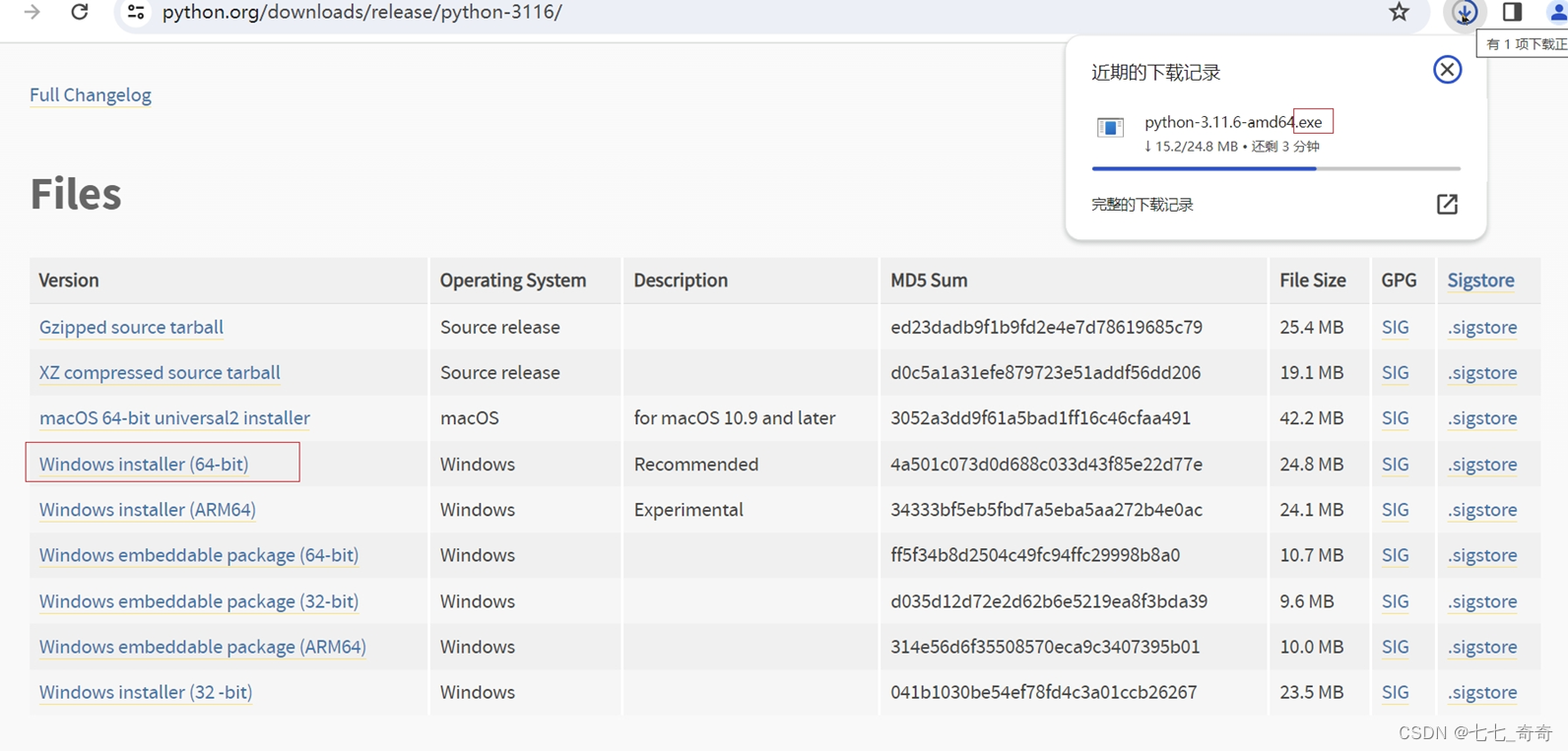This screenshot has width=1568, height=751.
Task: Click the Files heading
Action: [76, 194]
